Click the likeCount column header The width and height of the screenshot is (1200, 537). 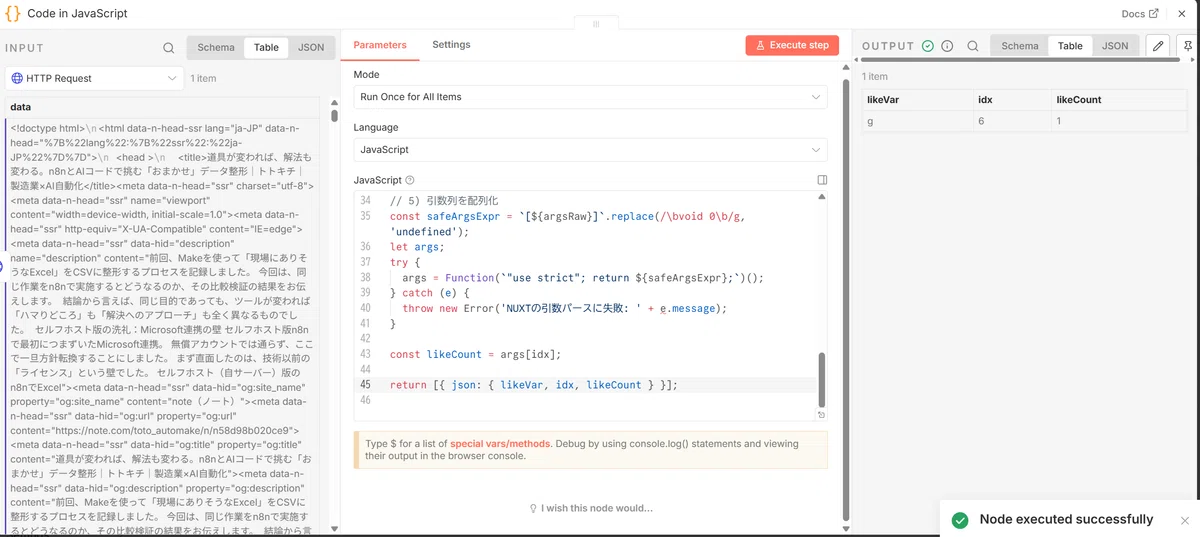(x=1120, y=100)
